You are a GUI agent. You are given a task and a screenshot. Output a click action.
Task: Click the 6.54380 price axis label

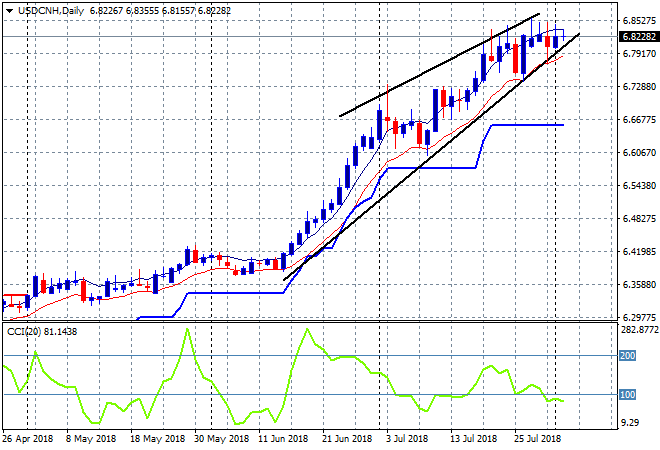pyautogui.click(x=639, y=186)
